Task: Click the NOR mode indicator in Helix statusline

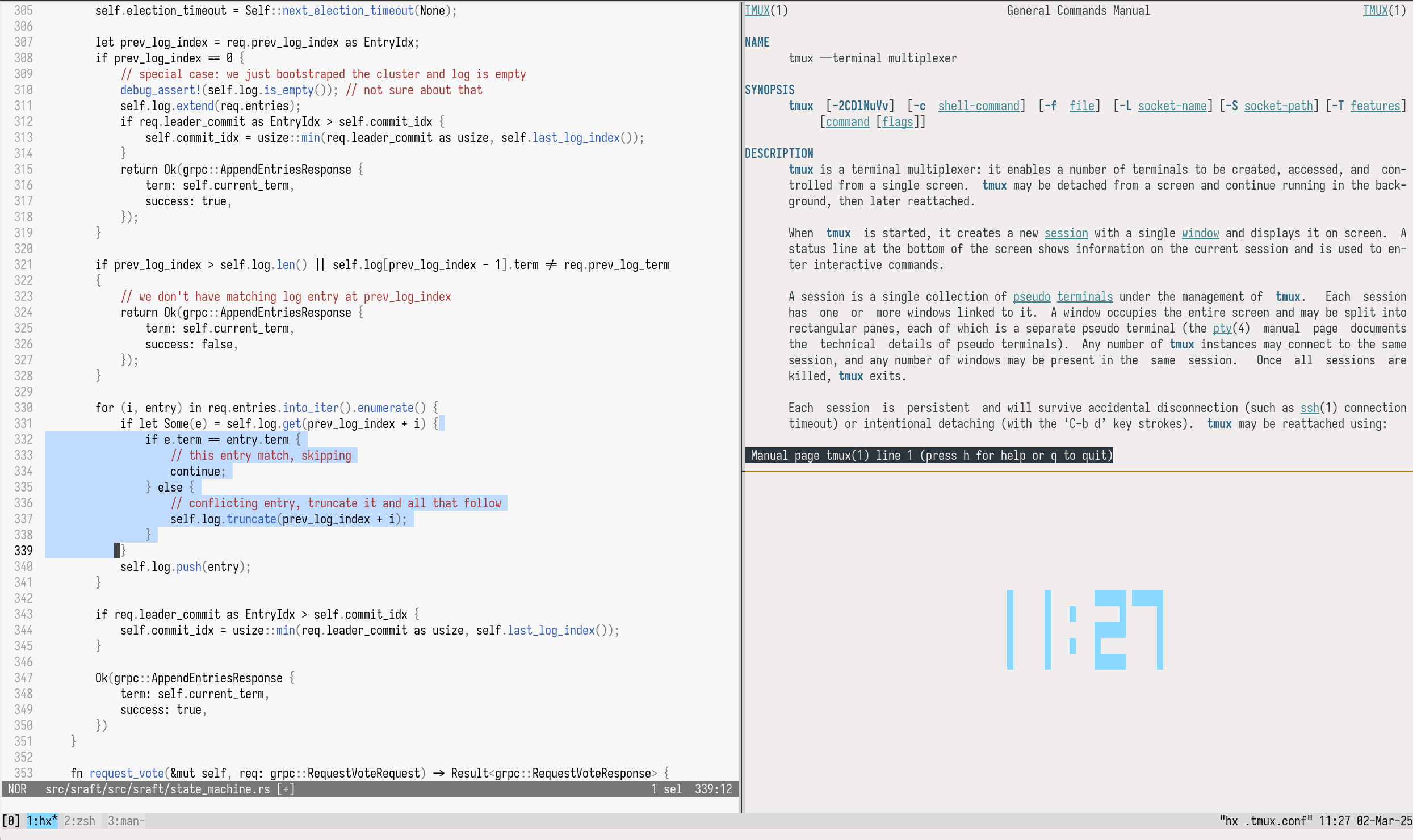Action: click(17, 789)
